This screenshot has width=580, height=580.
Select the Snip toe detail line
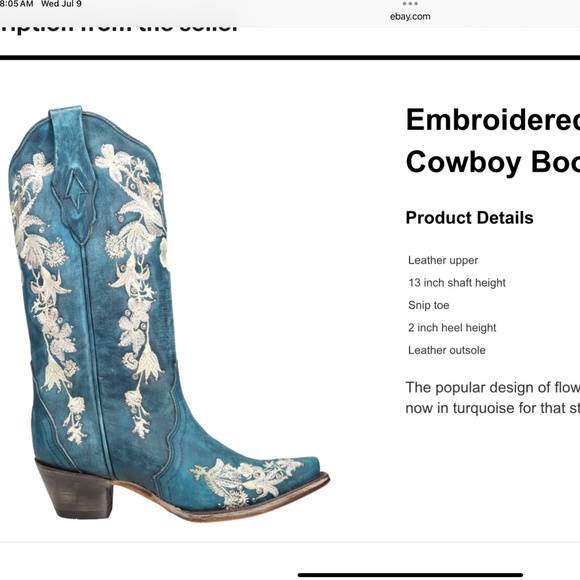428,305
